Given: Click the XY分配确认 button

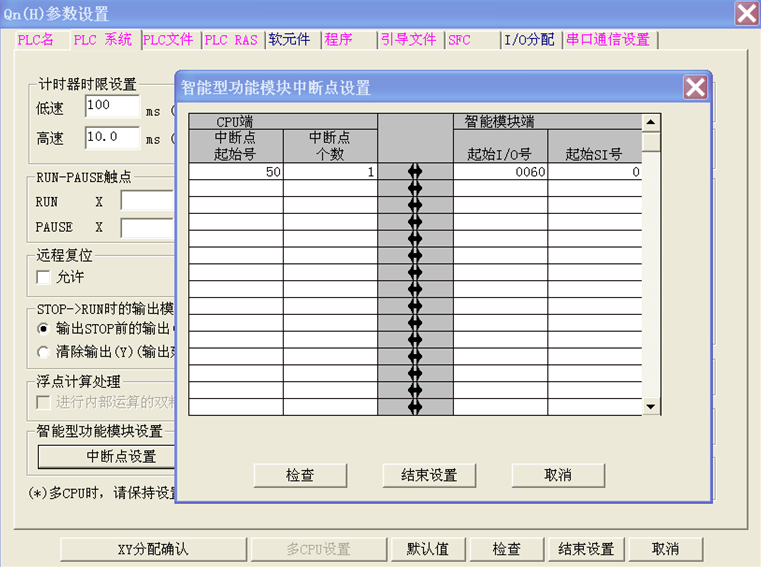Looking at the screenshot, I should (153, 549).
